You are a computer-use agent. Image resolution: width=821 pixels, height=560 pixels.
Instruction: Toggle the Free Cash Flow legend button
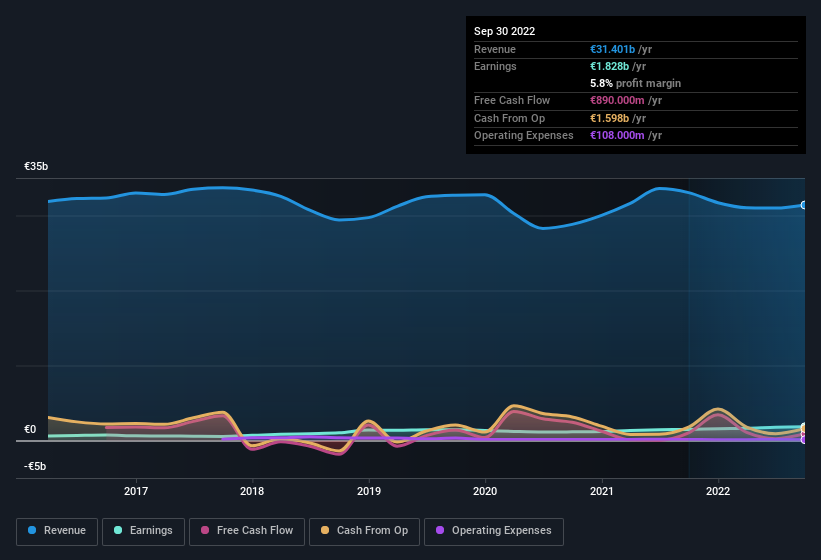coord(247,531)
